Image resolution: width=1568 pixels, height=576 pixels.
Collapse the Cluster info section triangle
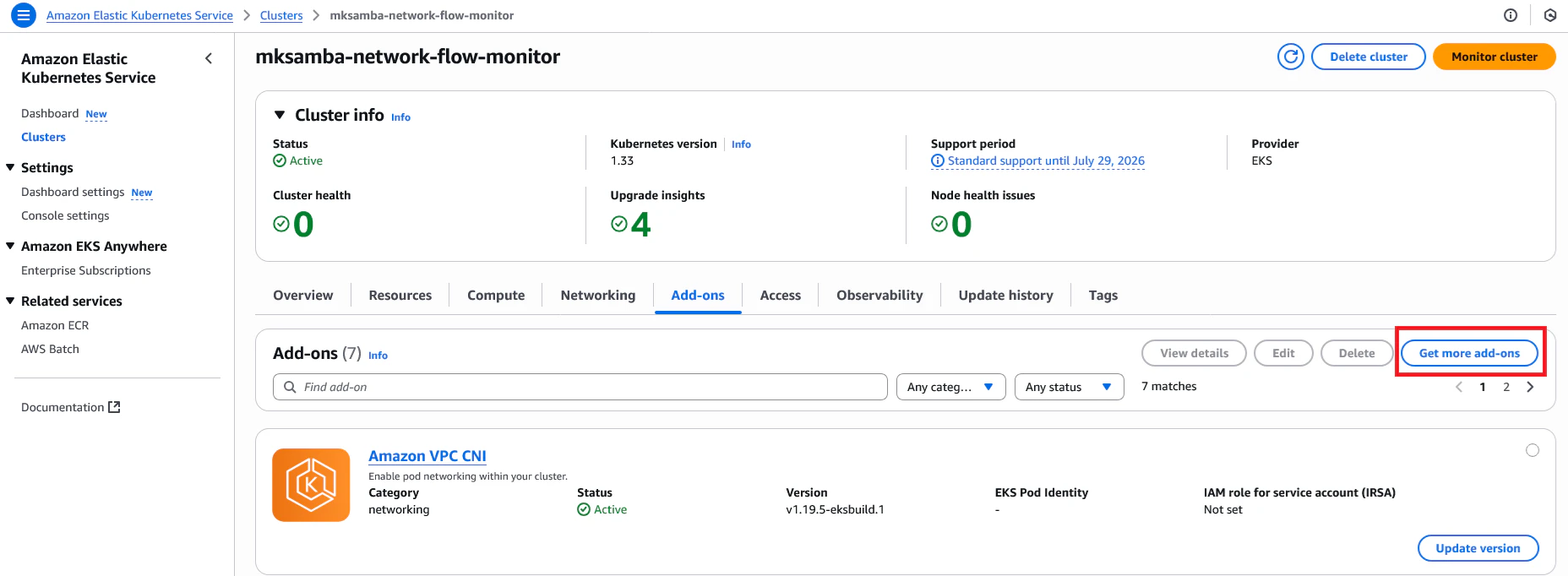(x=280, y=115)
